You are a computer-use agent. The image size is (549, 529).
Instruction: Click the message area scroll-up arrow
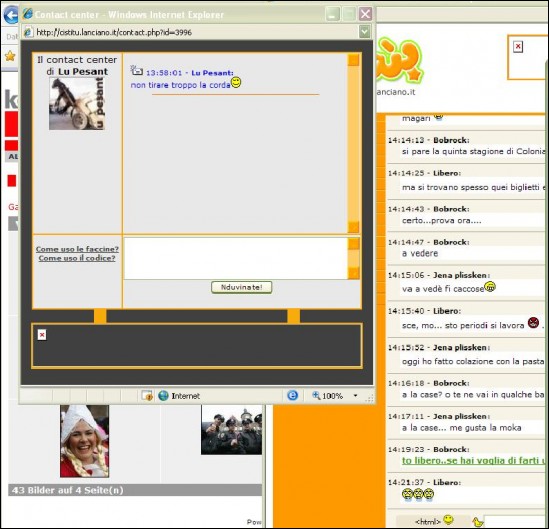tap(353, 60)
